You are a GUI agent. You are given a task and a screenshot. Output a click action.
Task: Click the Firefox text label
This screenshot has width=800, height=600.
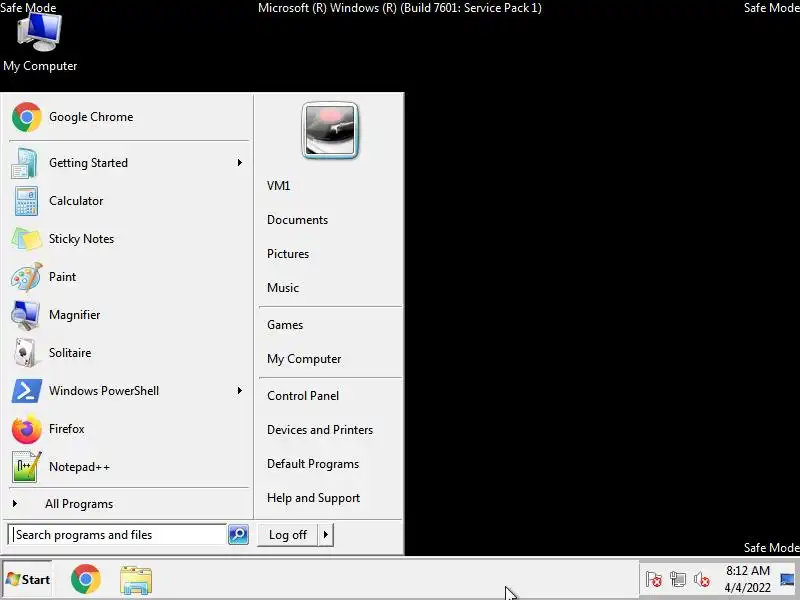[66, 429]
